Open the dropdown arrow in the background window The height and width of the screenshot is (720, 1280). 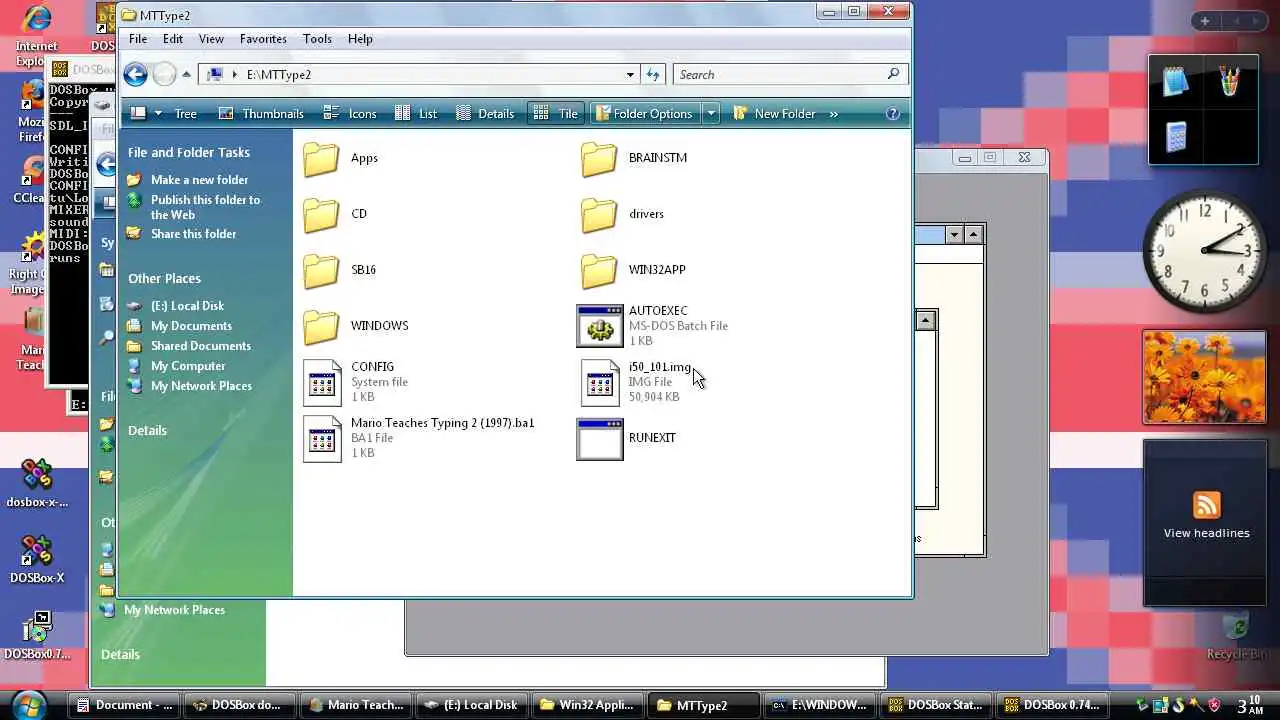(x=955, y=234)
